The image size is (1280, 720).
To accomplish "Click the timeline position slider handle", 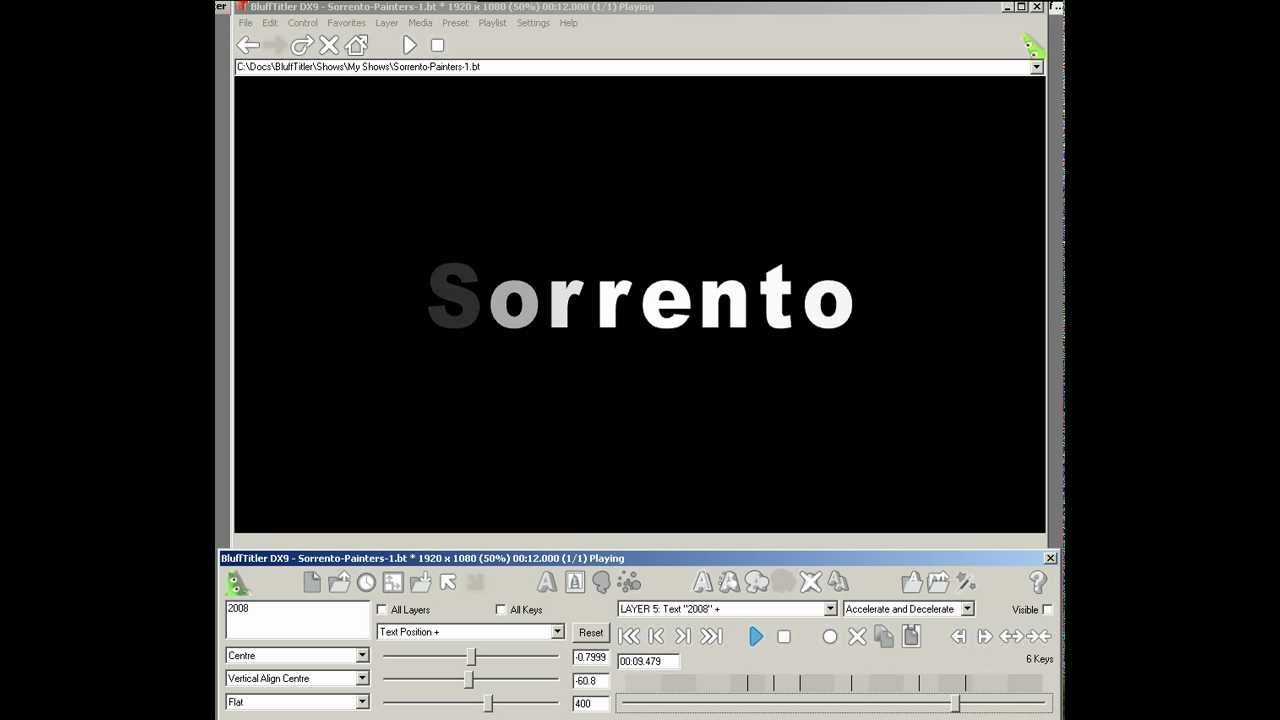I will 956,703.
